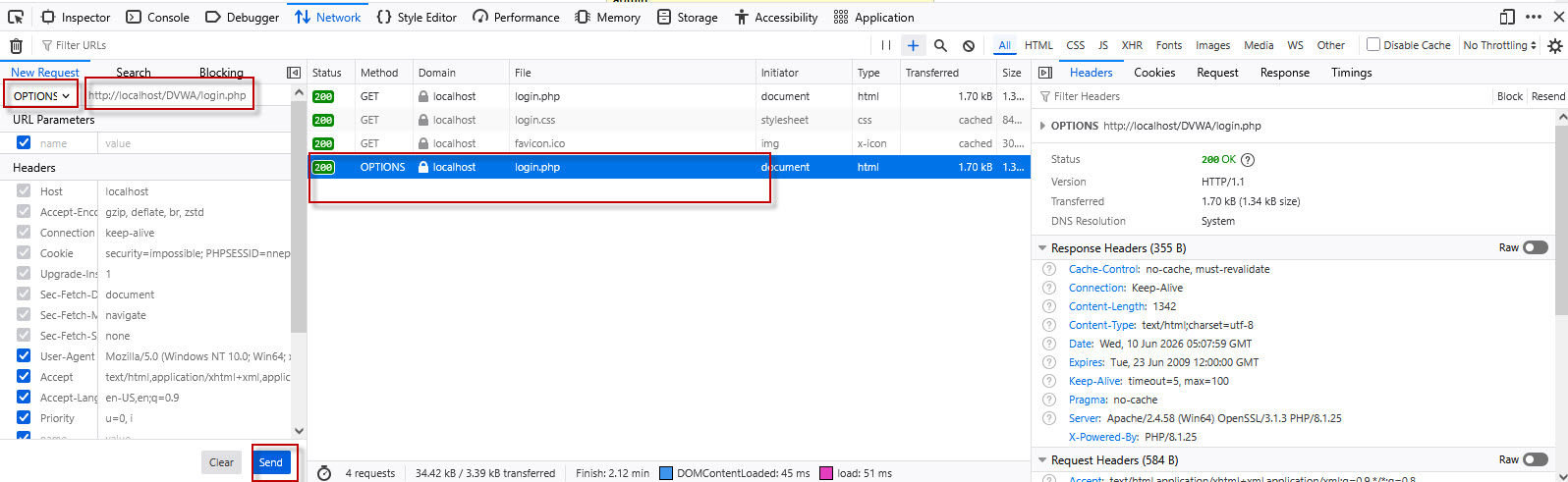Toggle the details pane collapse icon

[1045, 73]
